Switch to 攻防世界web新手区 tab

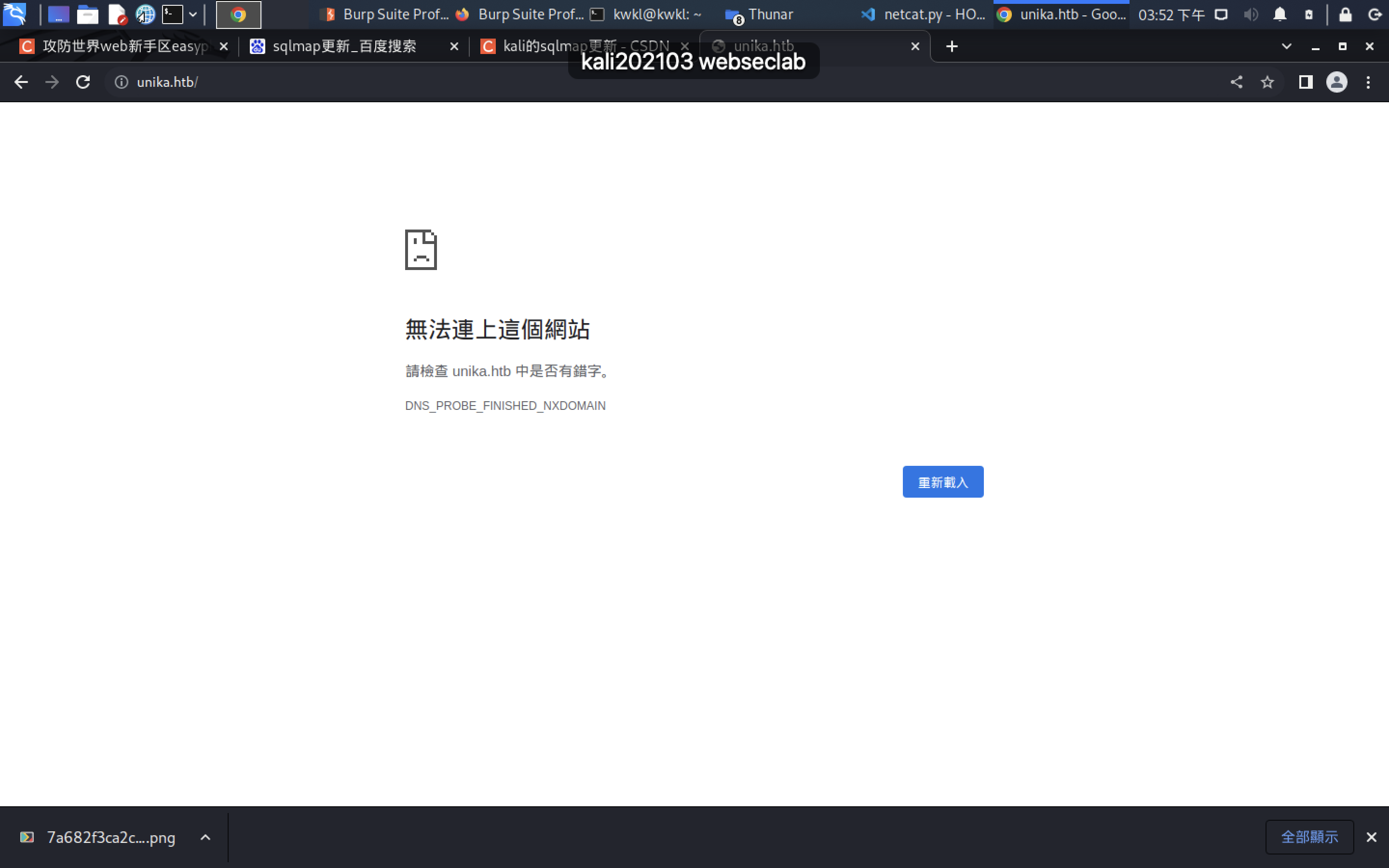[123, 46]
